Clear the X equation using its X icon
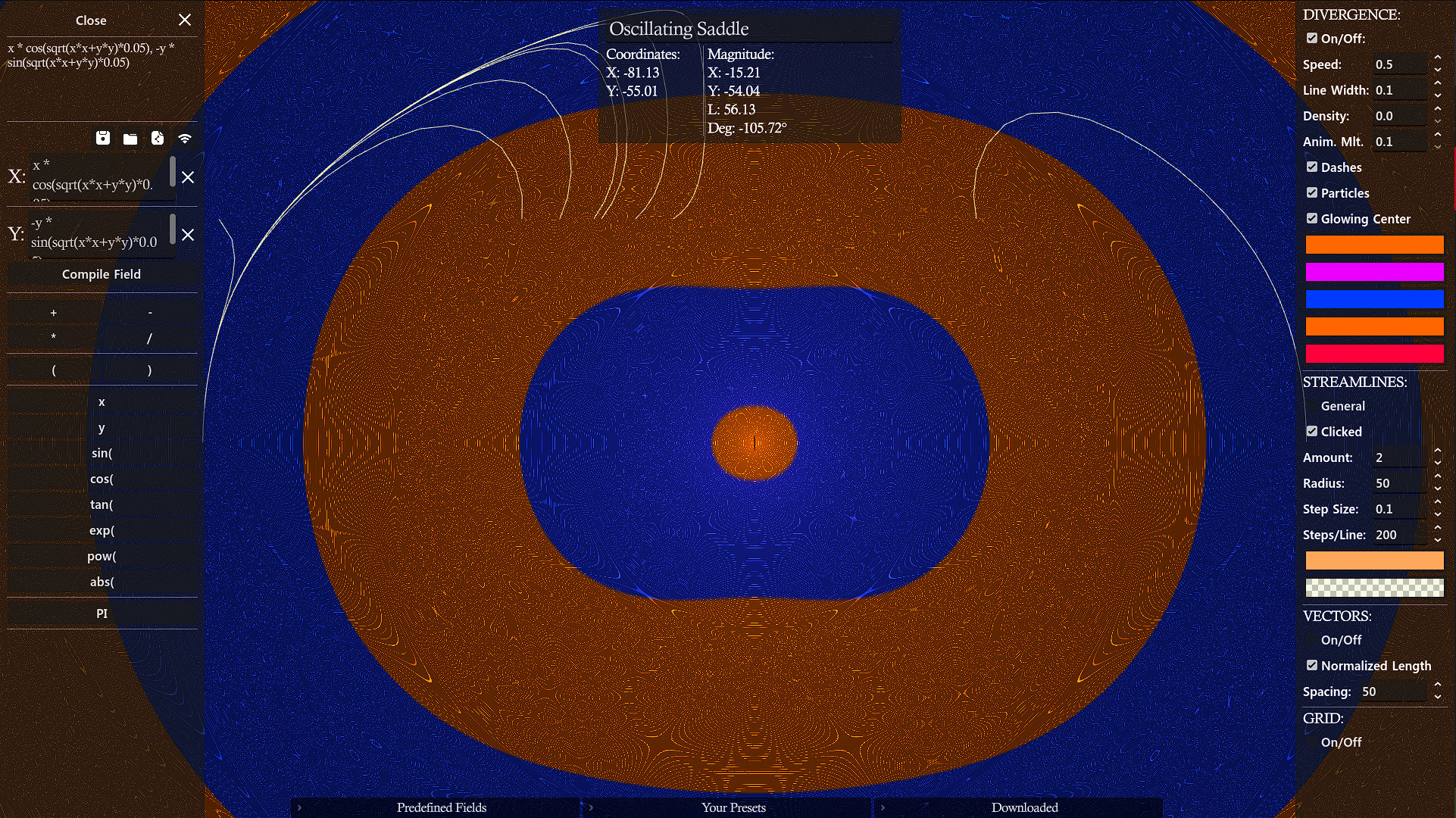This screenshot has width=1456, height=818. (x=188, y=177)
